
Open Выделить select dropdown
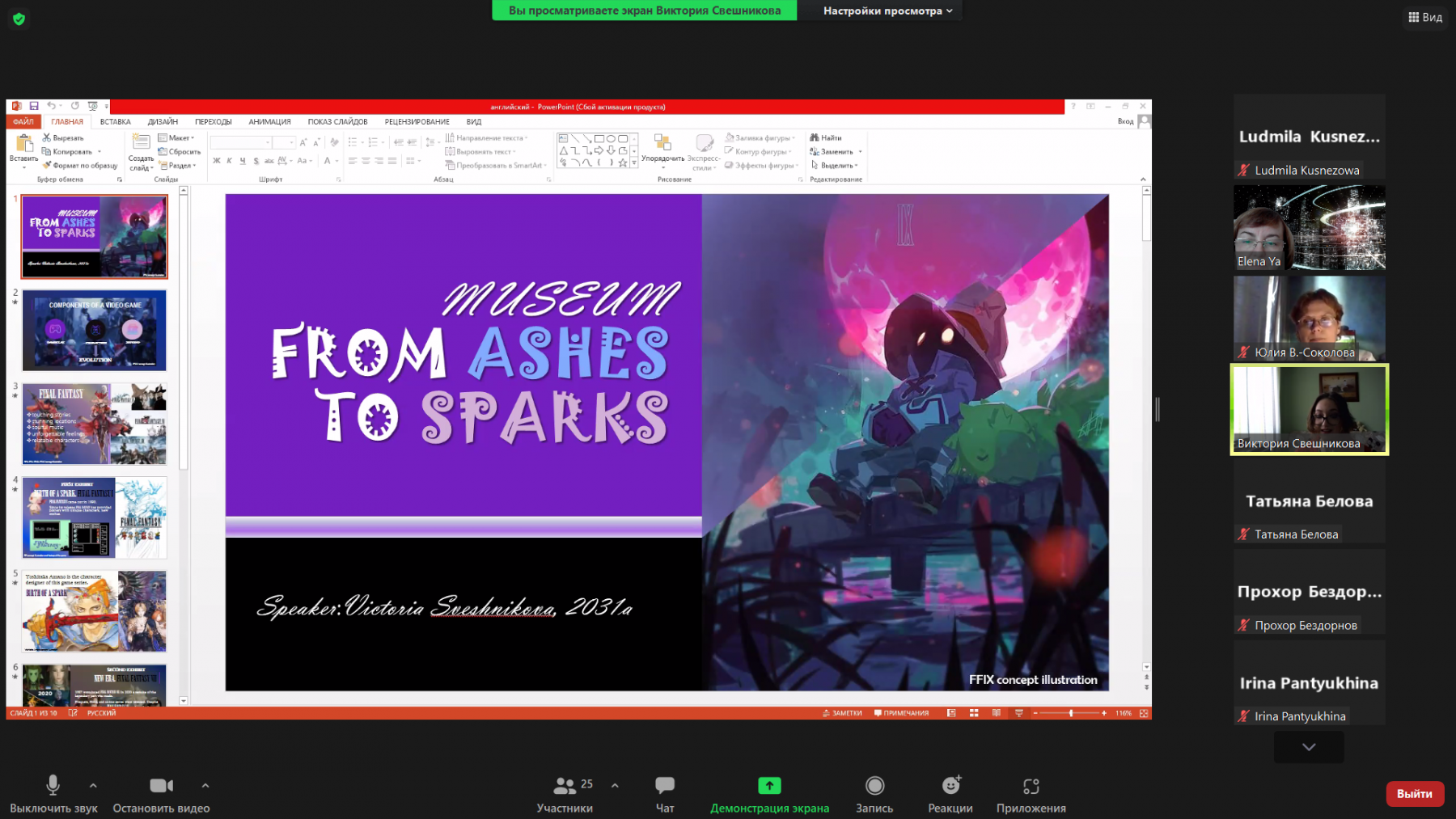[x=834, y=165]
